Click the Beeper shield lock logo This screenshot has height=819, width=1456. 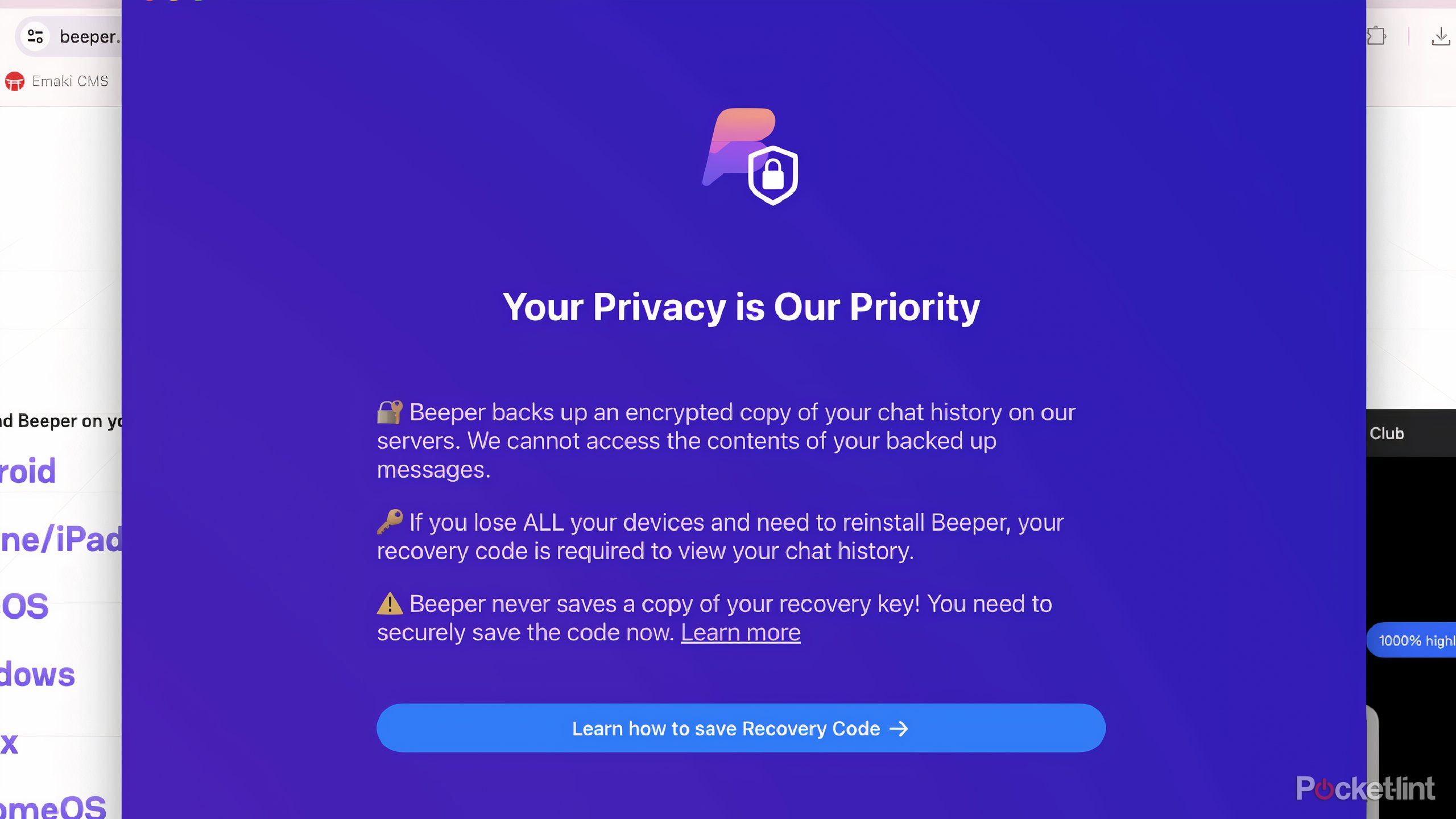point(750,156)
